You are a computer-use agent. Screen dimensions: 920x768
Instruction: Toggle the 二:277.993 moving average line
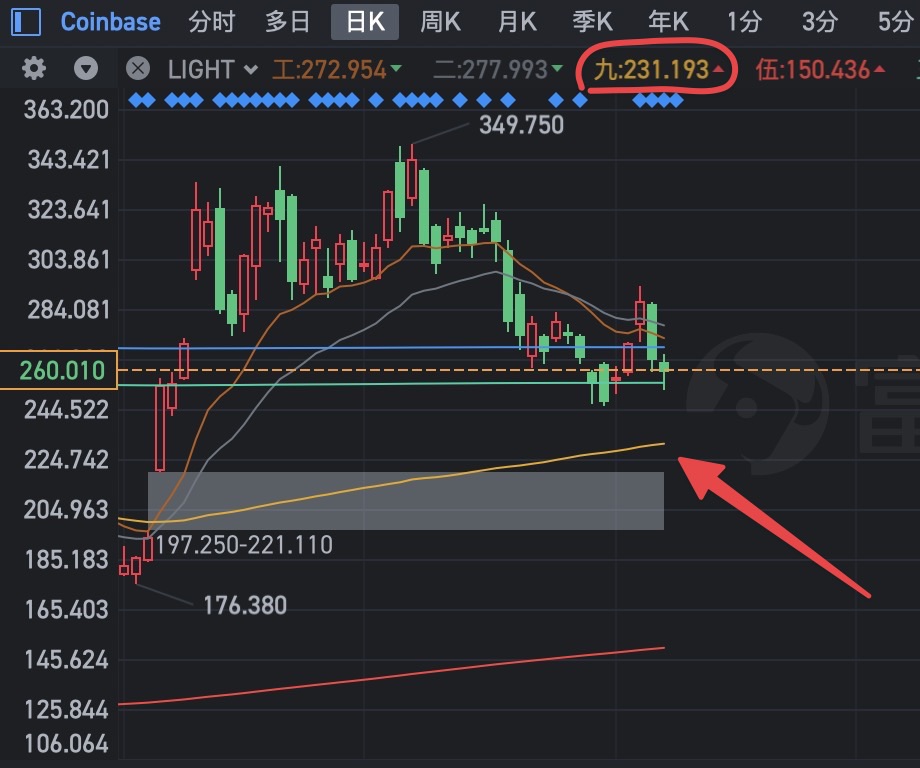(x=498, y=70)
